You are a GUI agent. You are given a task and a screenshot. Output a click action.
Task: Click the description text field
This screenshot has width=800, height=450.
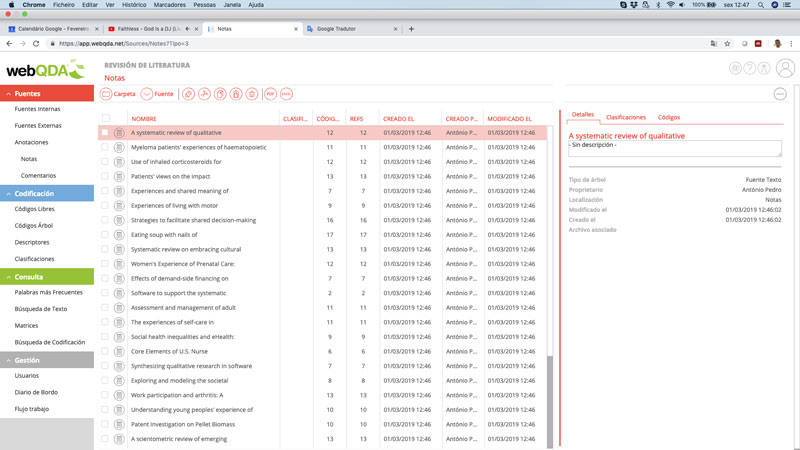pyautogui.click(x=674, y=148)
